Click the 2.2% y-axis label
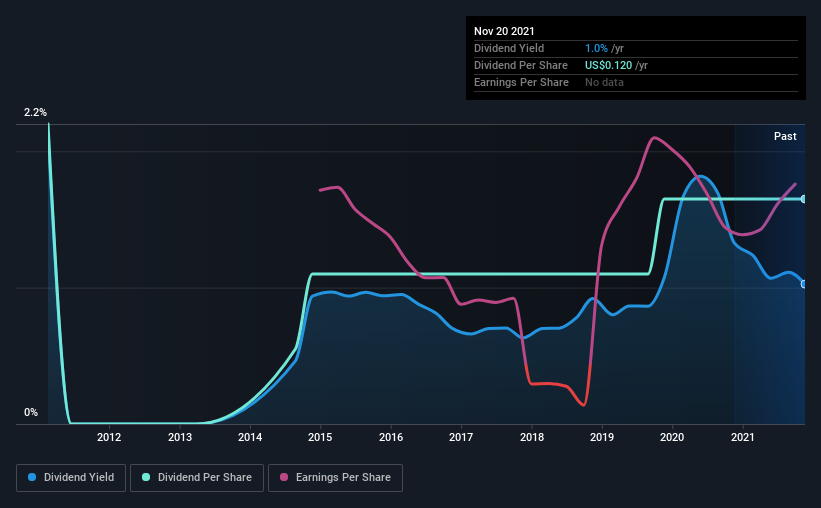The width and height of the screenshot is (821, 508). click(x=35, y=113)
